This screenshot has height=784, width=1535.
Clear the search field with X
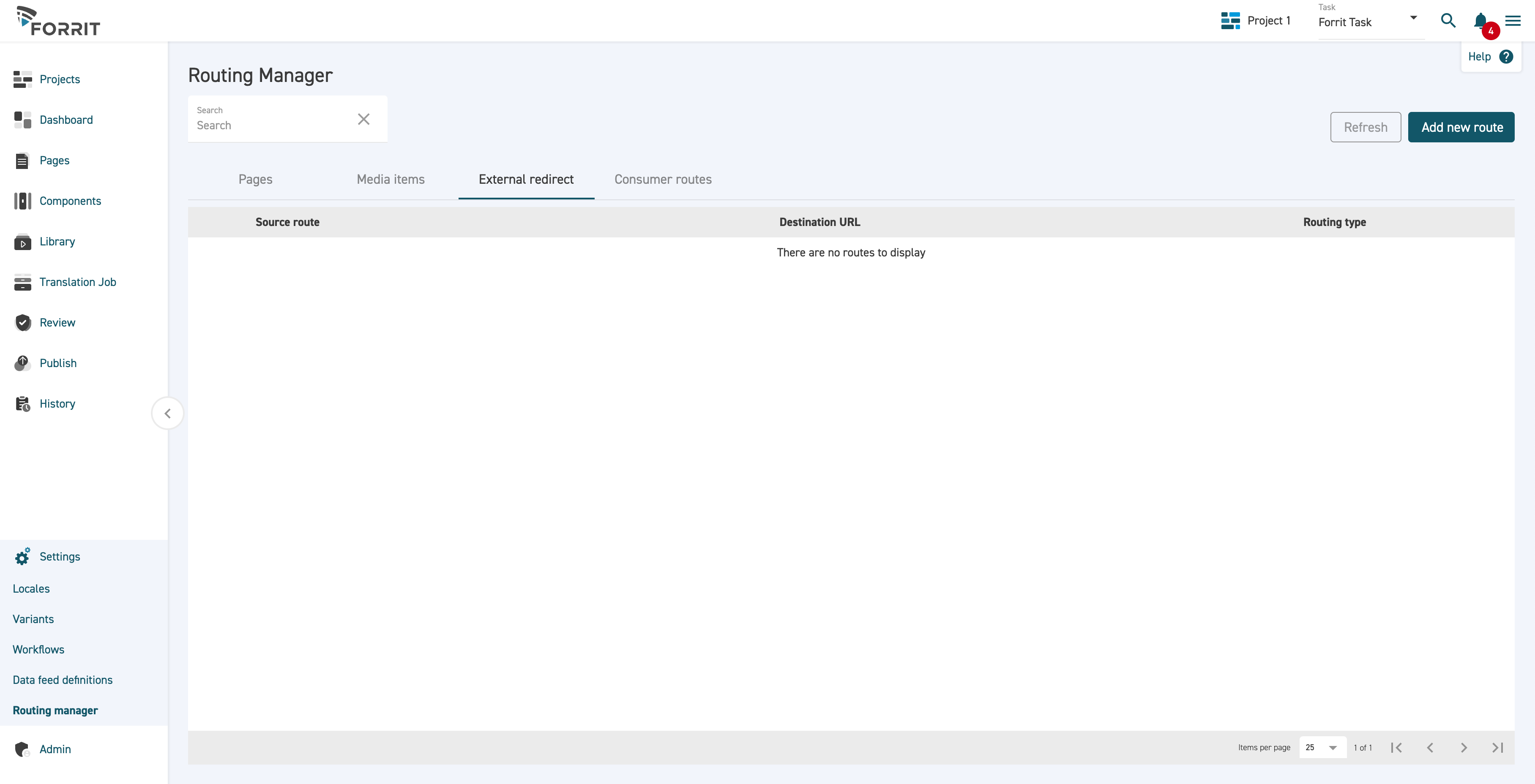pos(363,119)
